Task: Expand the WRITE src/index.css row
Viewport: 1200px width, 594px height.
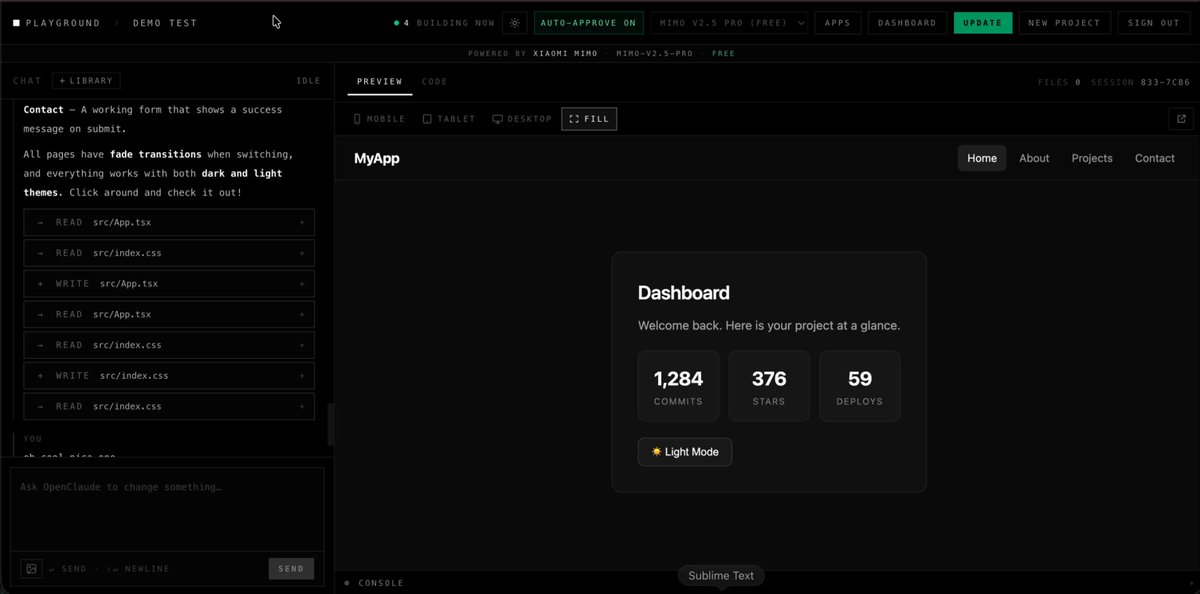Action: coord(169,376)
